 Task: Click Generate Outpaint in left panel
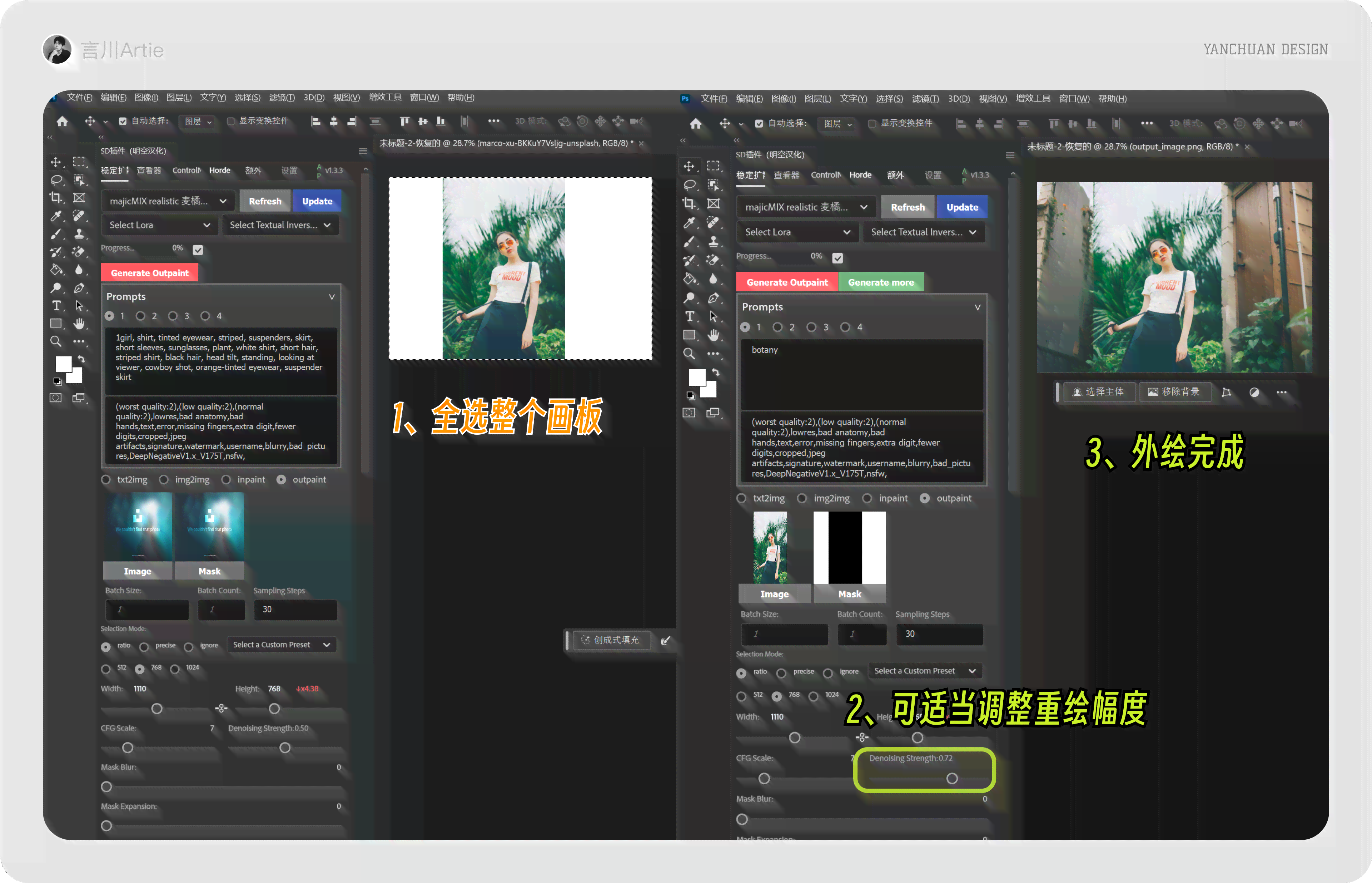150,273
